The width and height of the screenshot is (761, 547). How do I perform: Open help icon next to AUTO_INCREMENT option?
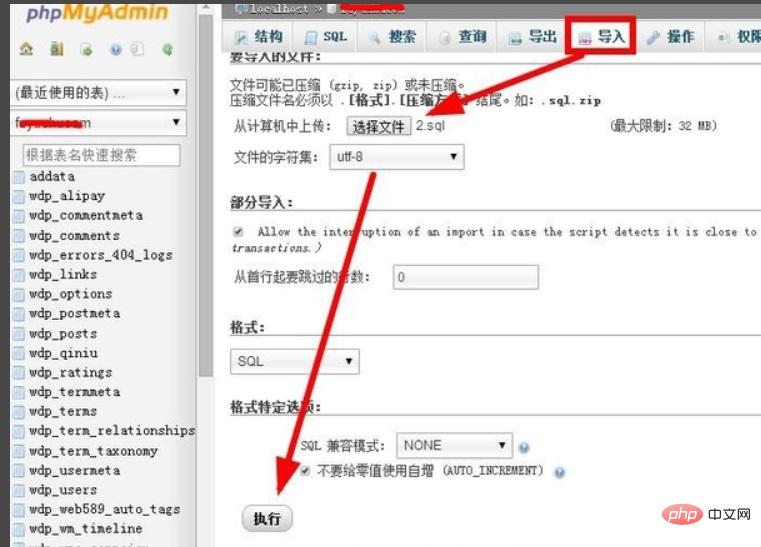pyautogui.click(x=559, y=472)
